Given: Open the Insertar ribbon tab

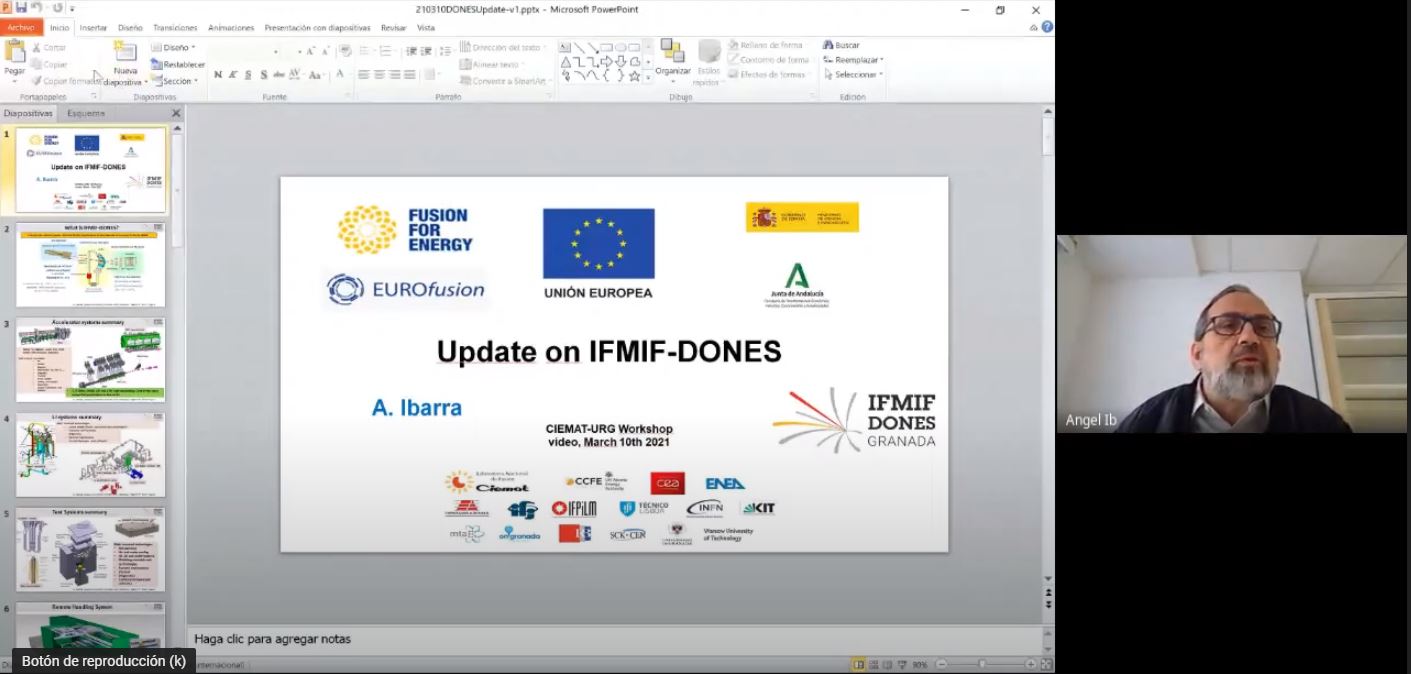Looking at the screenshot, I should coord(93,28).
